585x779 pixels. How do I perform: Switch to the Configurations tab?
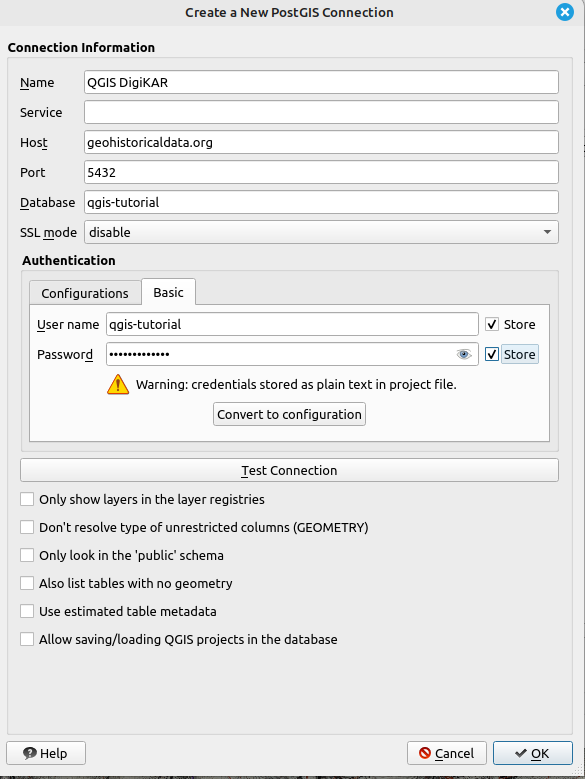click(x=85, y=293)
